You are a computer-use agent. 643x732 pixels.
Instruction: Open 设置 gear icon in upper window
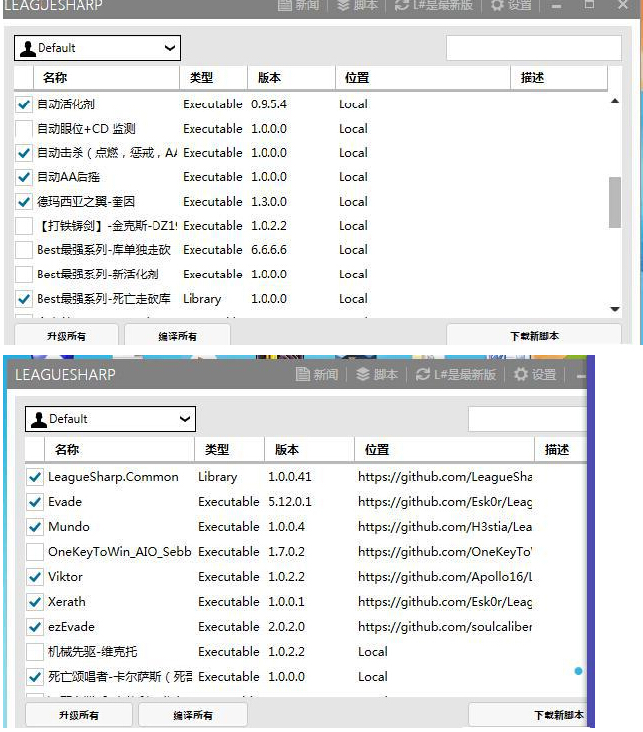pyautogui.click(x=497, y=6)
